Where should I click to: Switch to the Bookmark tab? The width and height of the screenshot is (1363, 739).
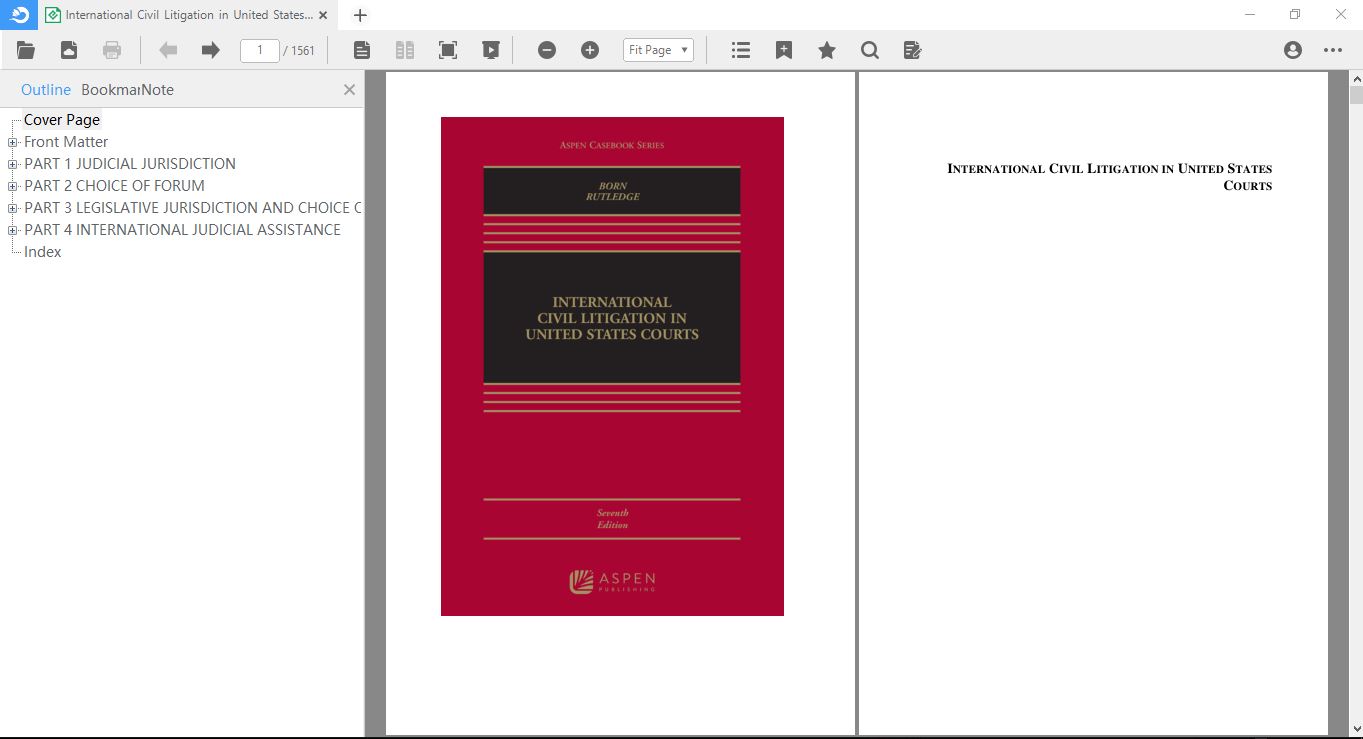(109, 89)
